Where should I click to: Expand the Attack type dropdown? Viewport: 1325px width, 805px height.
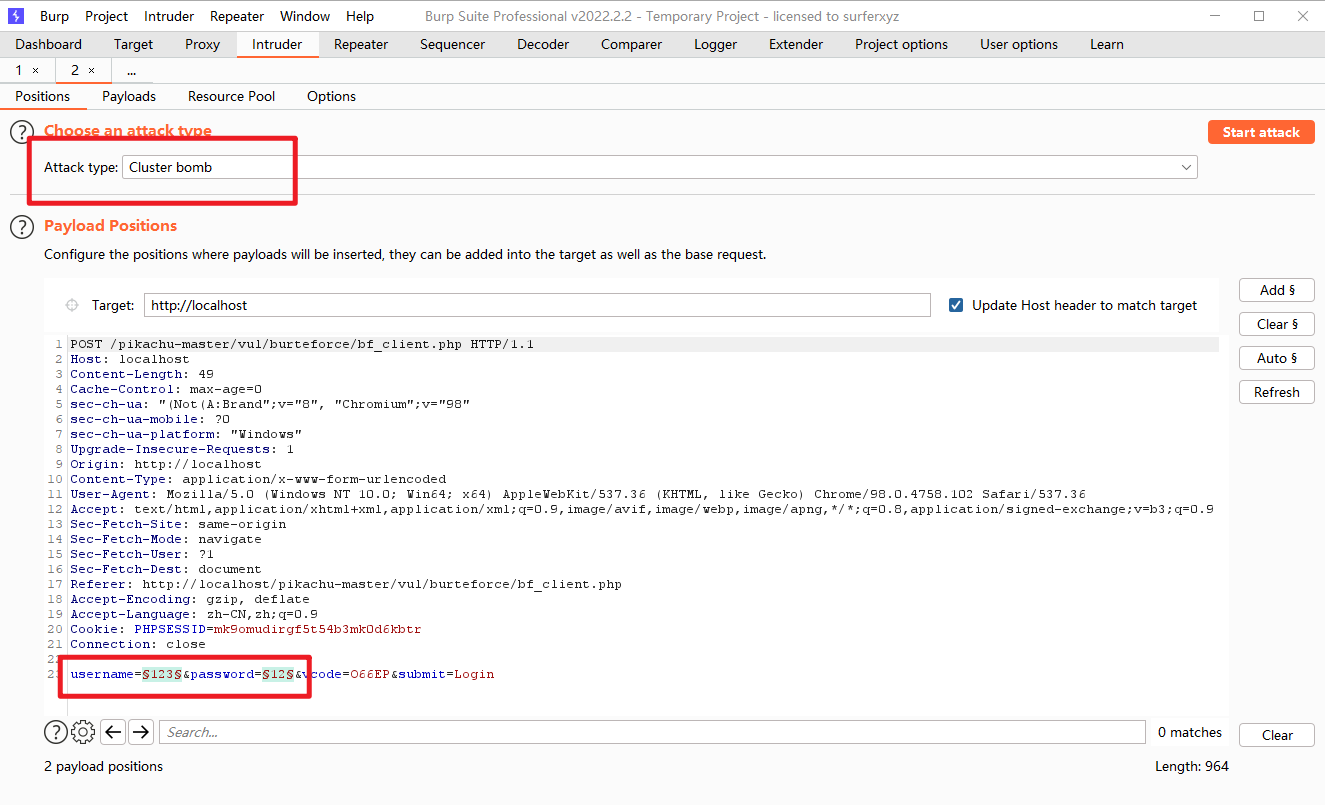point(1186,167)
